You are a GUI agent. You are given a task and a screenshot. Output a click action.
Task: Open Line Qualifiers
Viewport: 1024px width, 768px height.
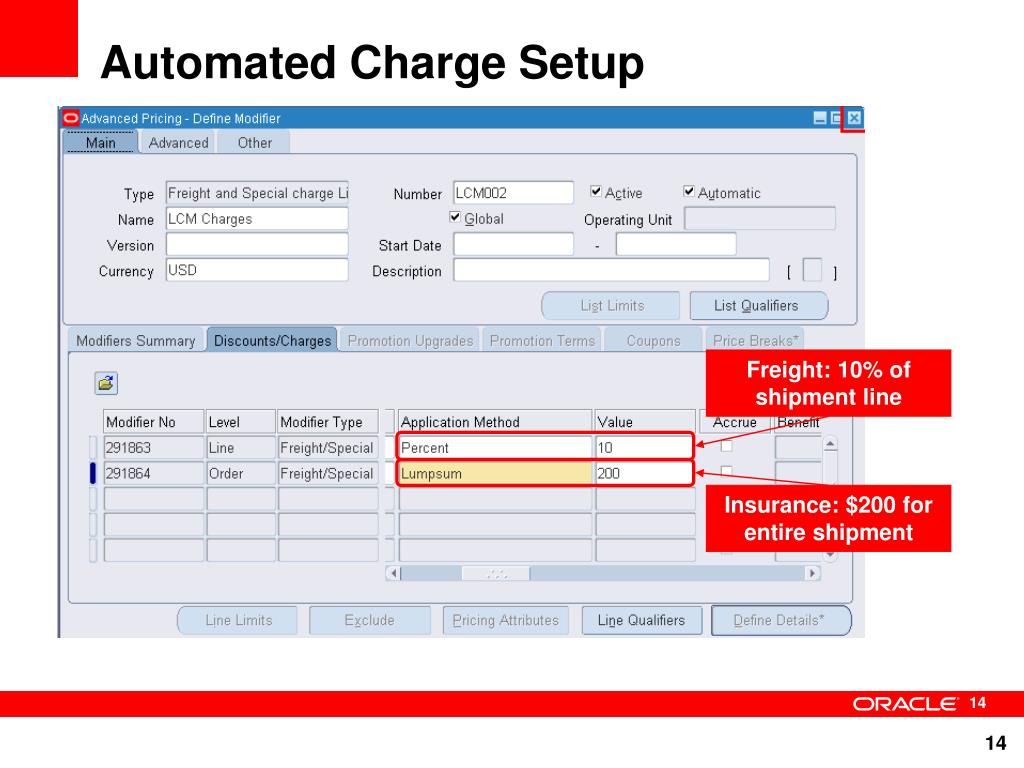pyautogui.click(x=641, y=620)
